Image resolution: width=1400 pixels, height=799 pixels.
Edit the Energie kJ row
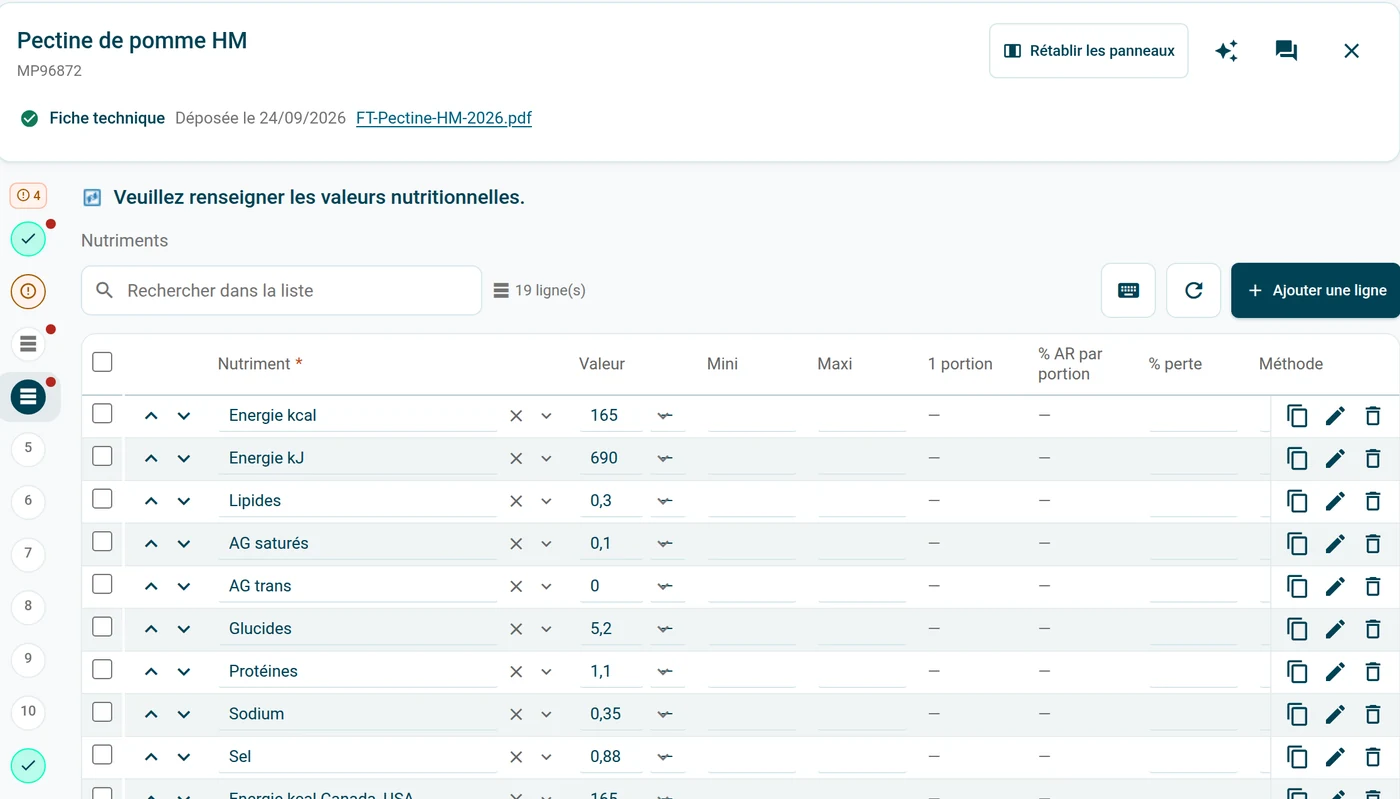point(1335,459)
